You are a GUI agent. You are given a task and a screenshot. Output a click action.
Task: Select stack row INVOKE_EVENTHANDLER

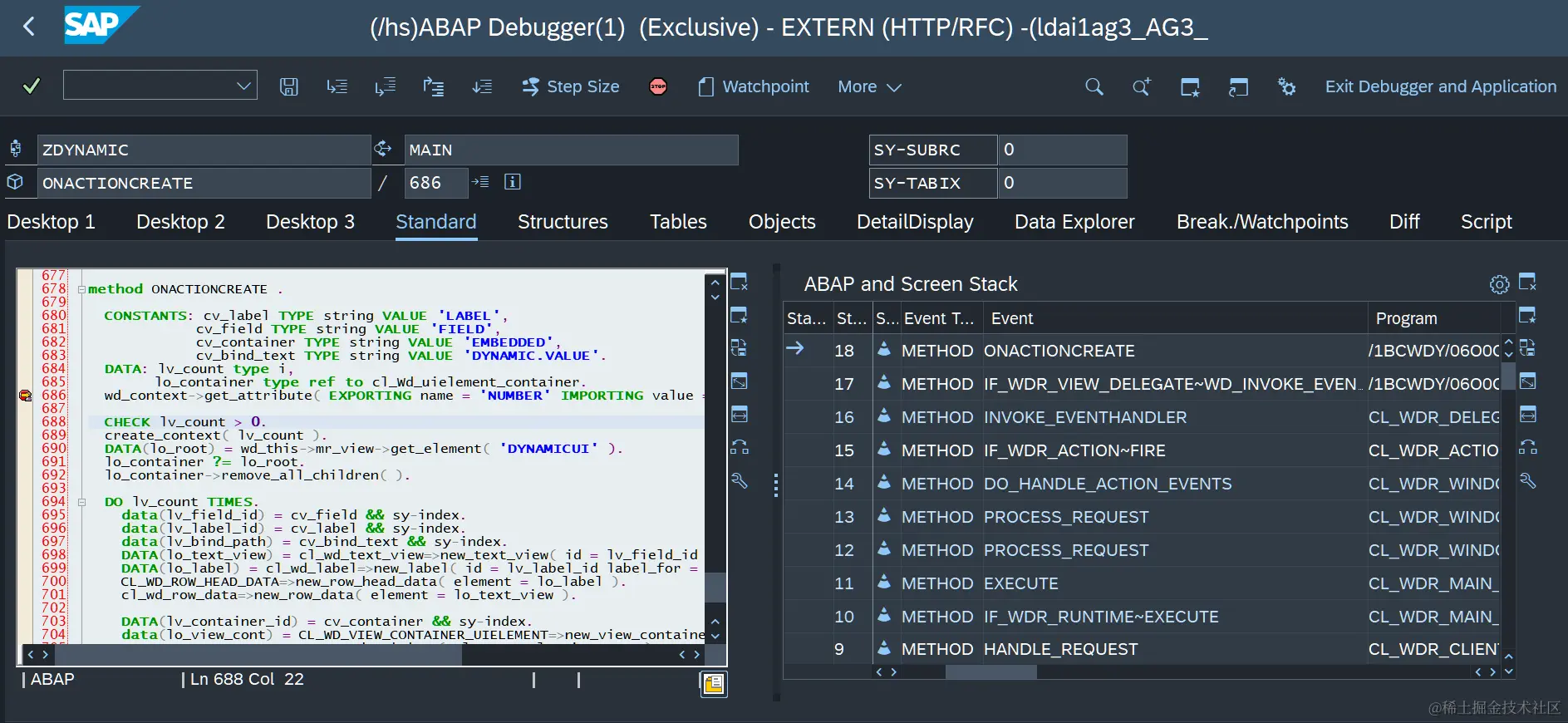pos(1143,417)
